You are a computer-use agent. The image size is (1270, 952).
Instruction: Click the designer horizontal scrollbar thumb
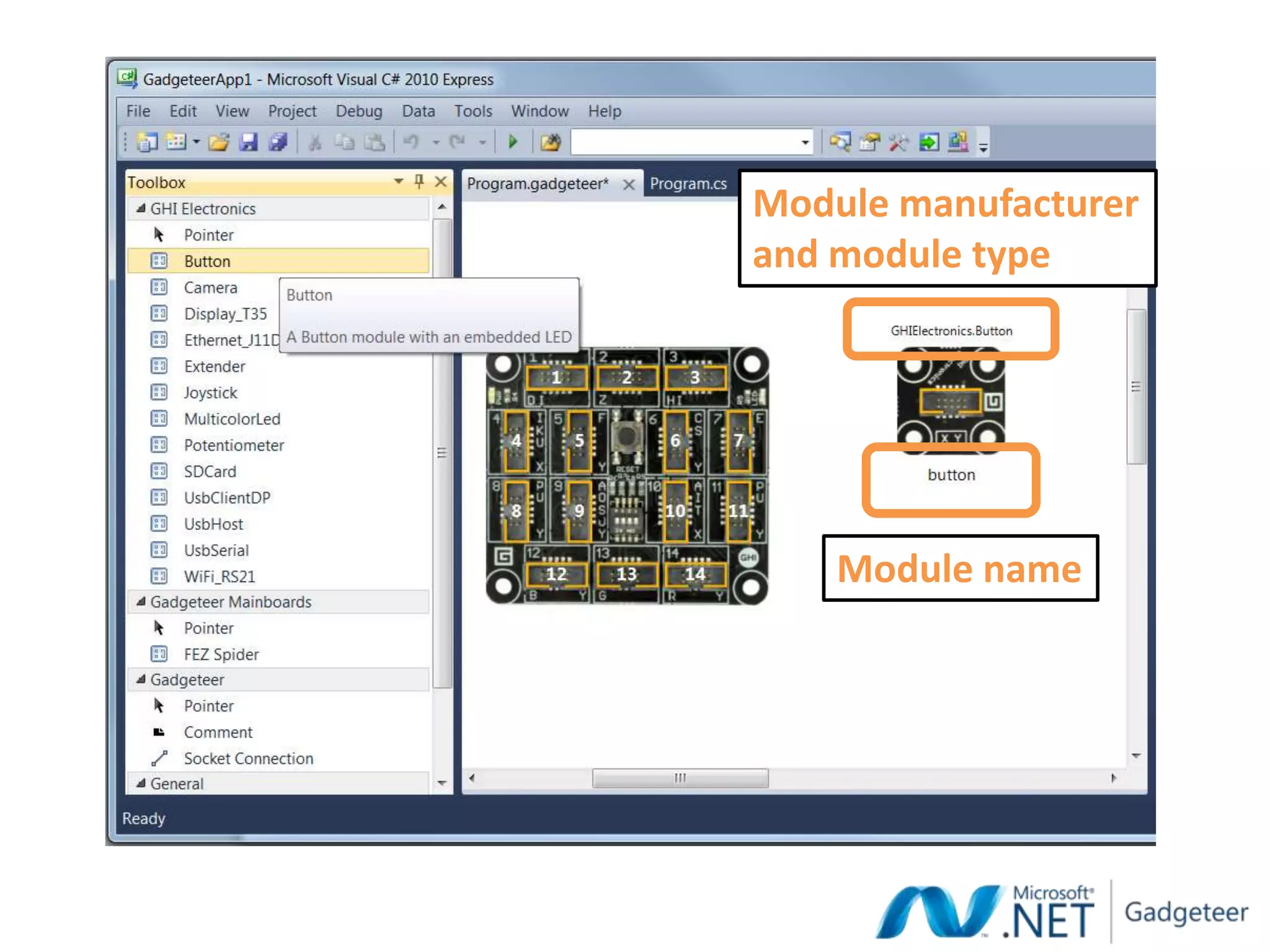[680, 778]
